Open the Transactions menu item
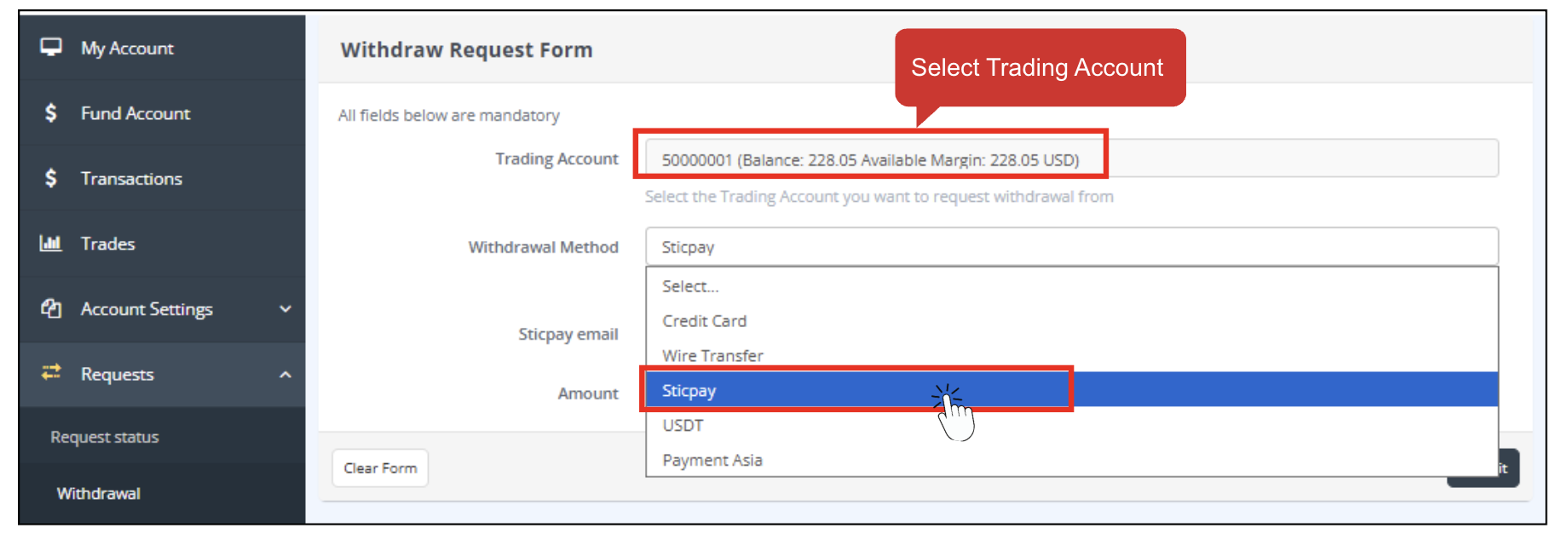This screenshot has width=1568, height=545. [131, 179]
